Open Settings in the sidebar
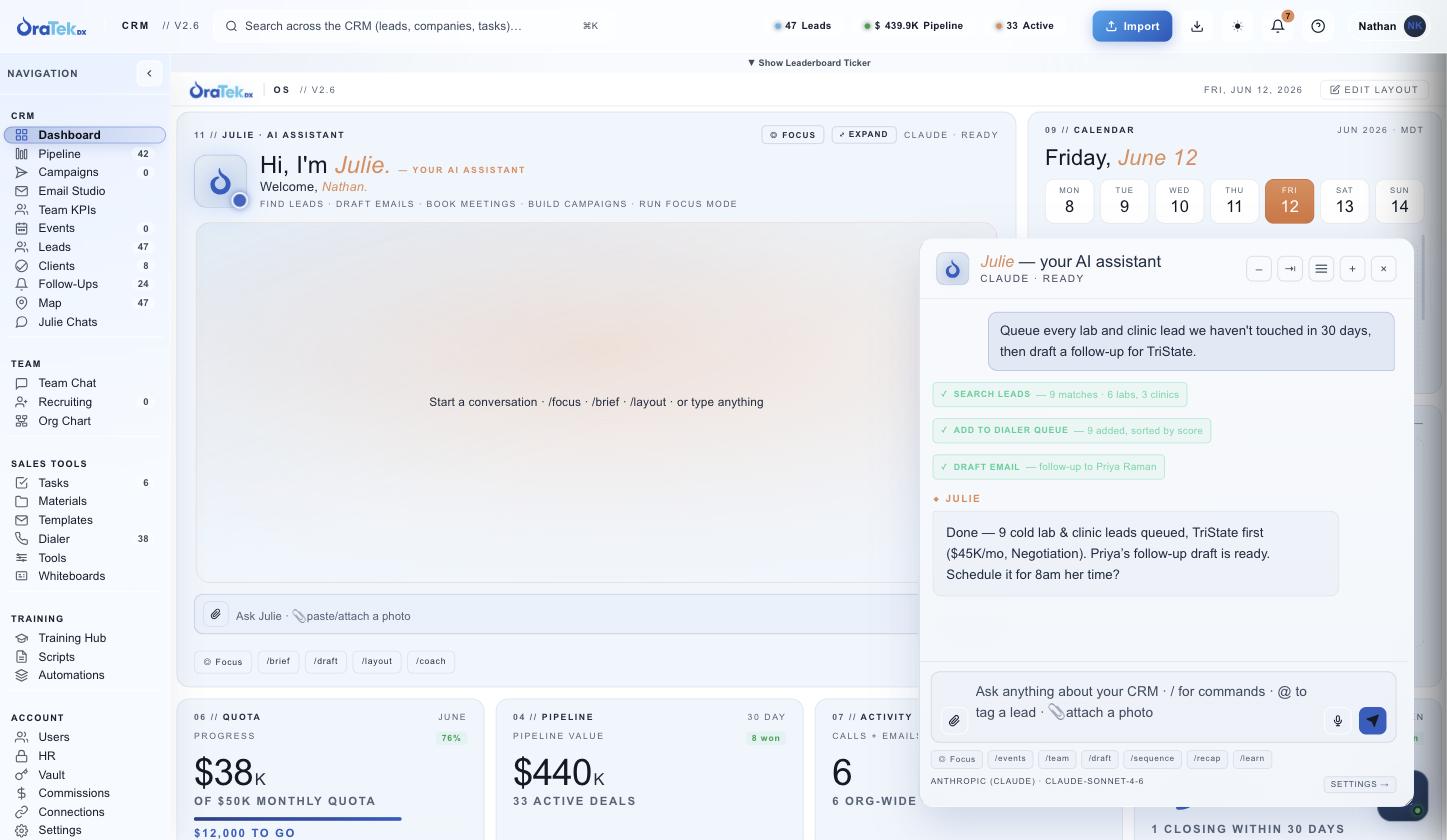The image size is (1447, 840). (84, 830)
